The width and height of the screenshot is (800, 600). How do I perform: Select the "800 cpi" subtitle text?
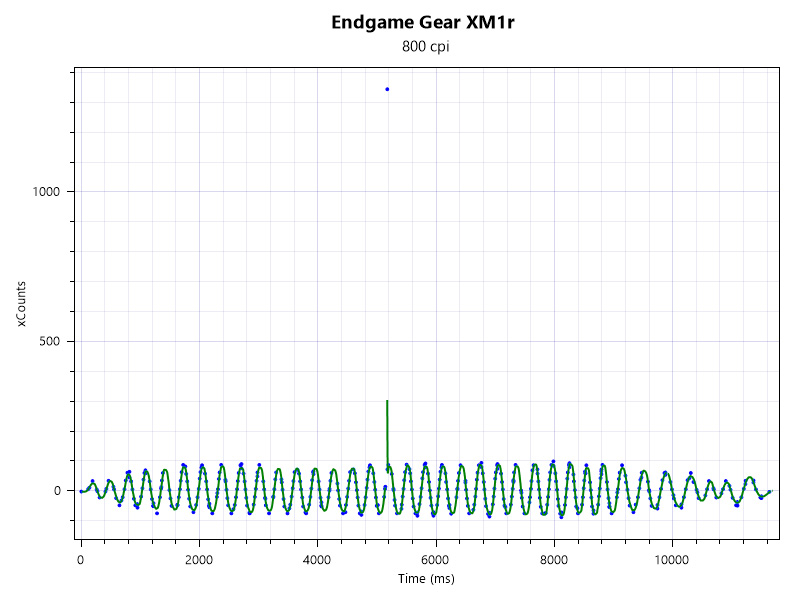(426, 47)
